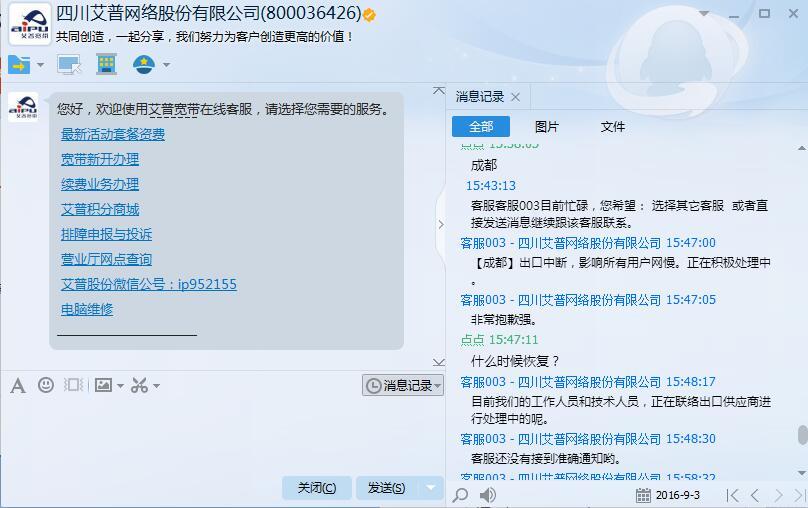Open the 艾普积分商城 link
The height and width of the screenshot is (508, 808).
coord(100,209)
